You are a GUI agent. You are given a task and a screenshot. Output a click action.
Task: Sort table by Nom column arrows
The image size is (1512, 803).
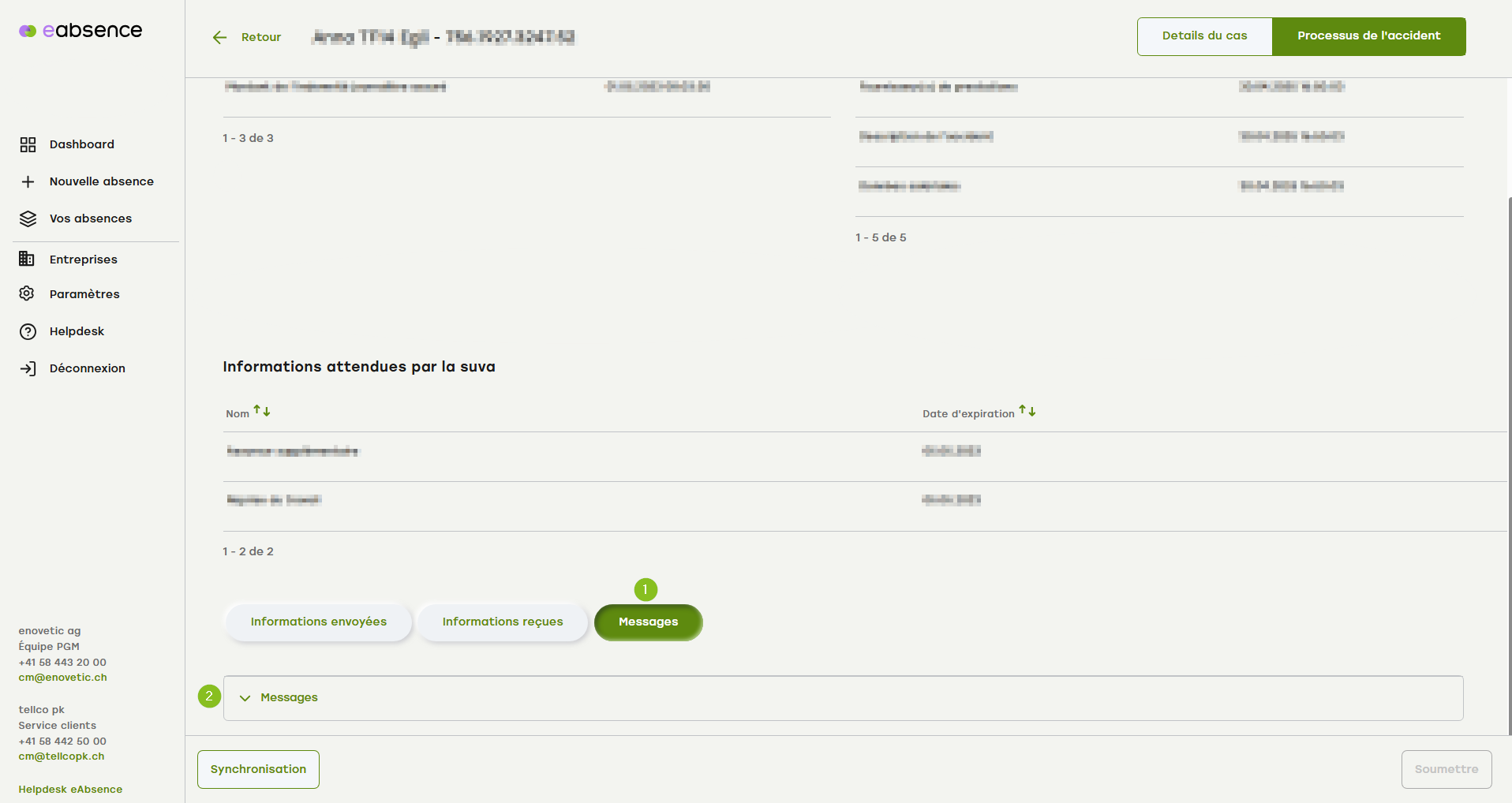pos(262,412)
